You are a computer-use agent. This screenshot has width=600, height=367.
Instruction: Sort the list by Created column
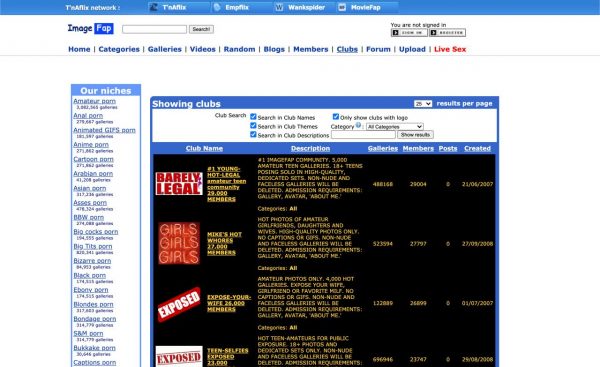[x=477, y=148]
